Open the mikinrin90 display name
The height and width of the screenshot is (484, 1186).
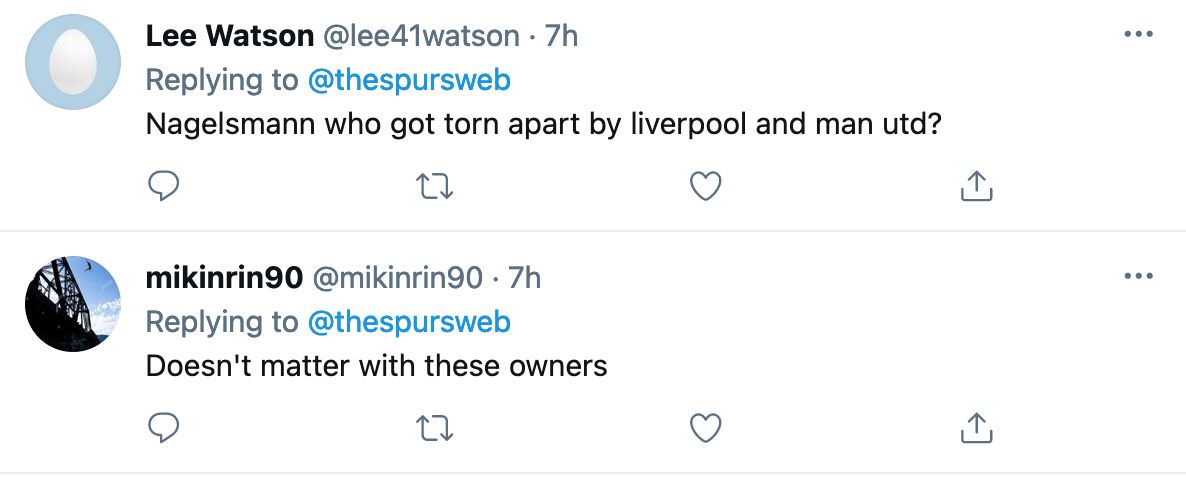pos(224,278)
